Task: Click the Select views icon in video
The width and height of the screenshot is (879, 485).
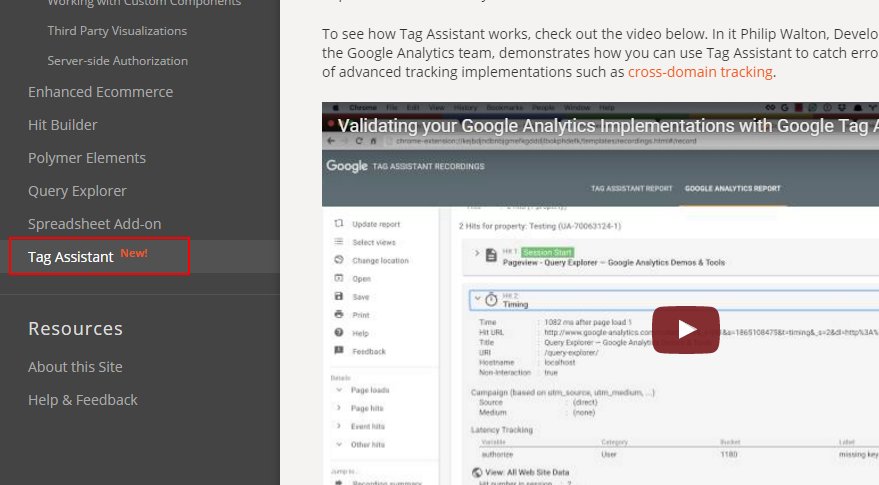Action: (339, 242)
